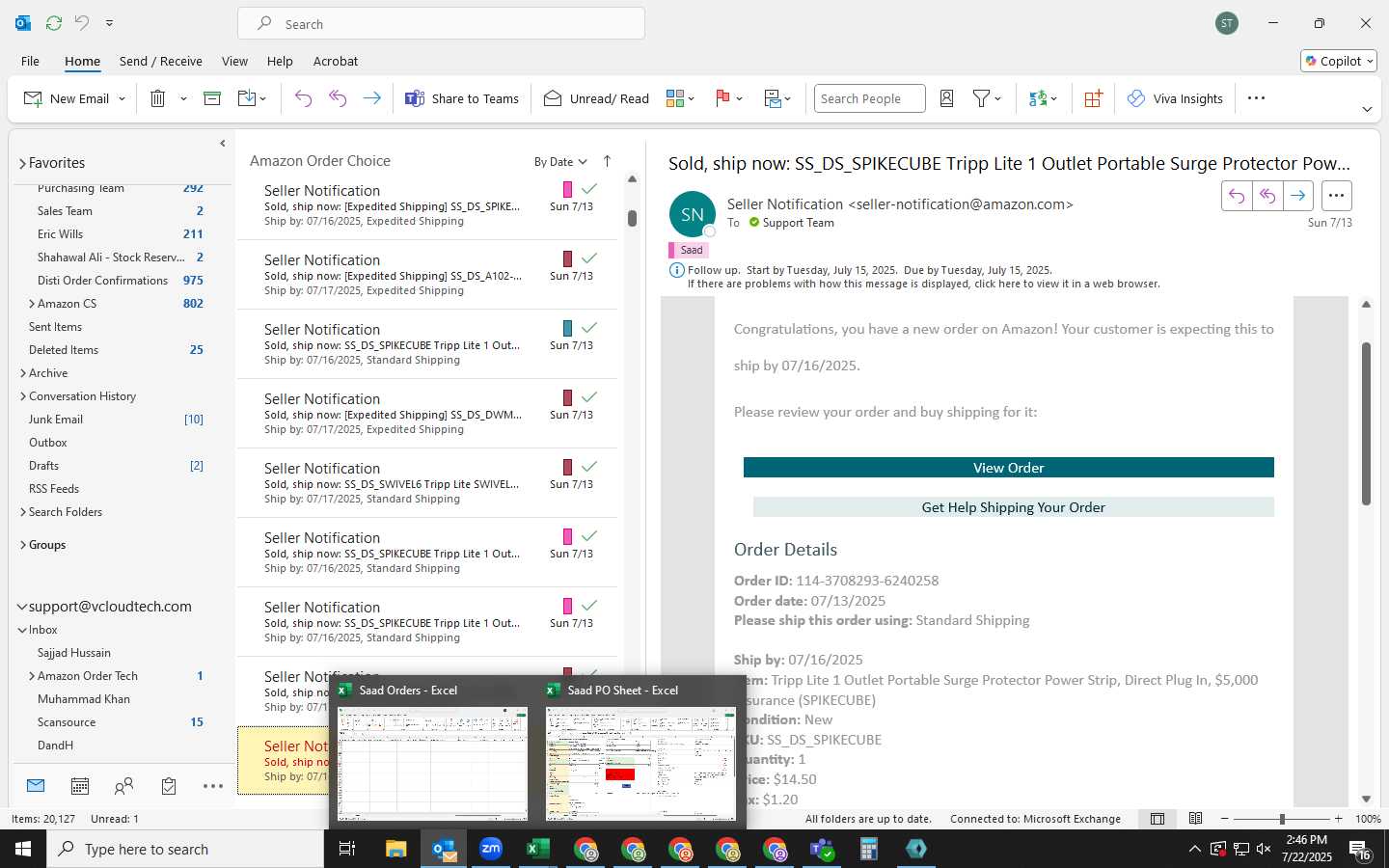Open the New Email dropdown arrow
This screenshot has width=1389, height=868.
click(x=123, y=98)
